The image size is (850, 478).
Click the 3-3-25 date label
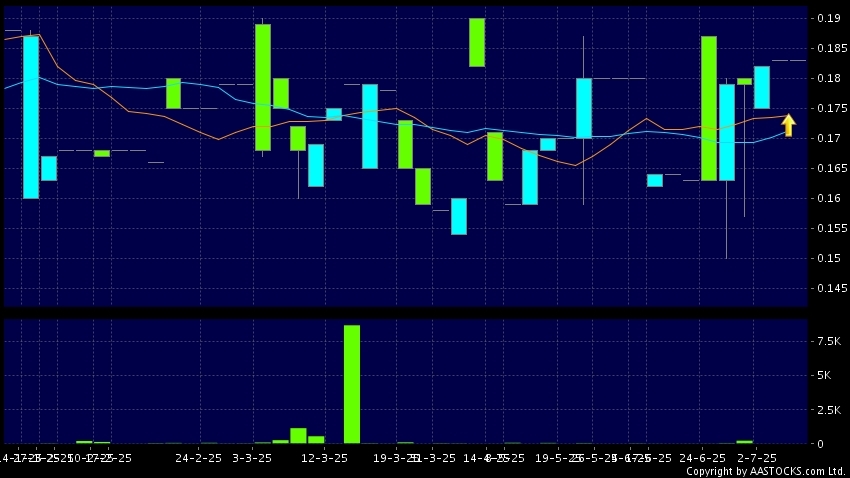tap(252, 458)
